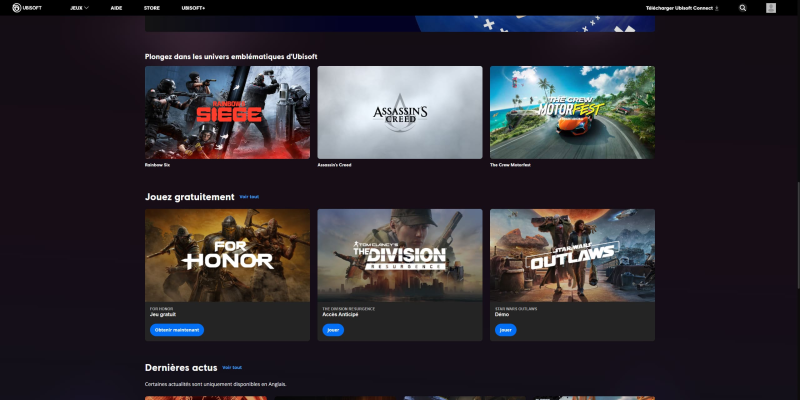Click Jouer for The Division Resurgence
The height and width of the screenshot is (400, 800).
[333, 330]
